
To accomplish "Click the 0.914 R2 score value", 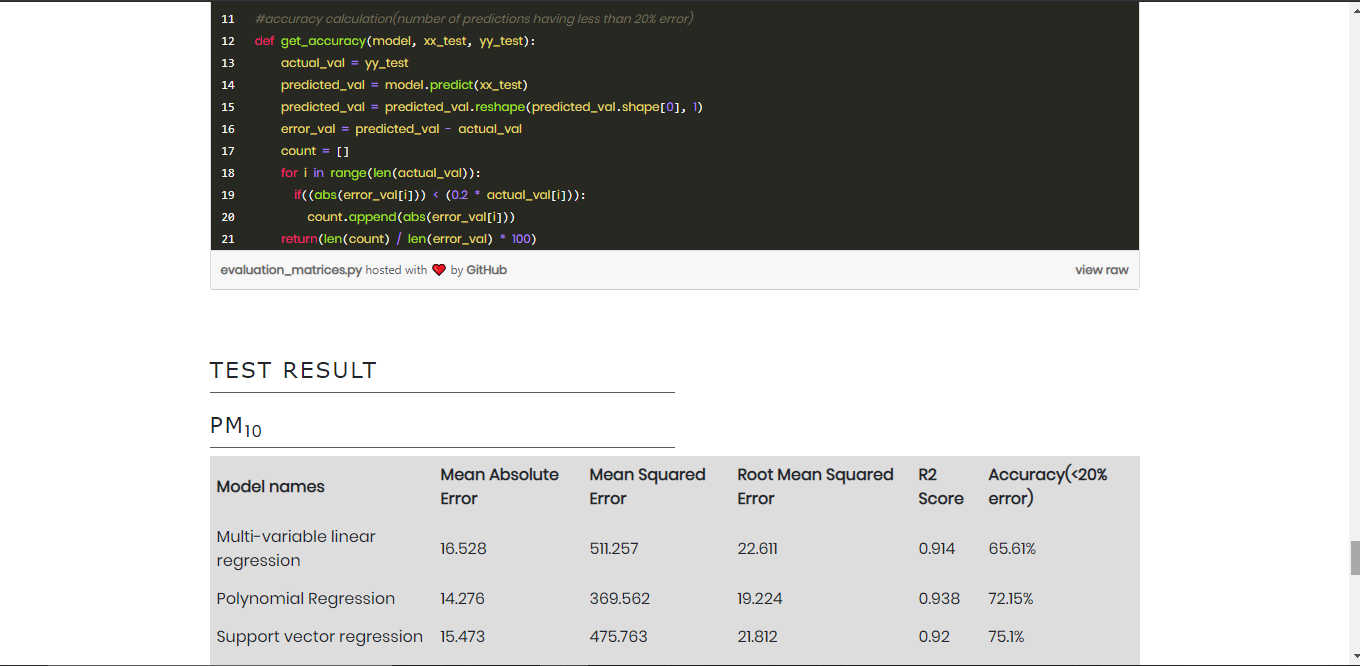I will pyautogui.click(x=937, y=549).
